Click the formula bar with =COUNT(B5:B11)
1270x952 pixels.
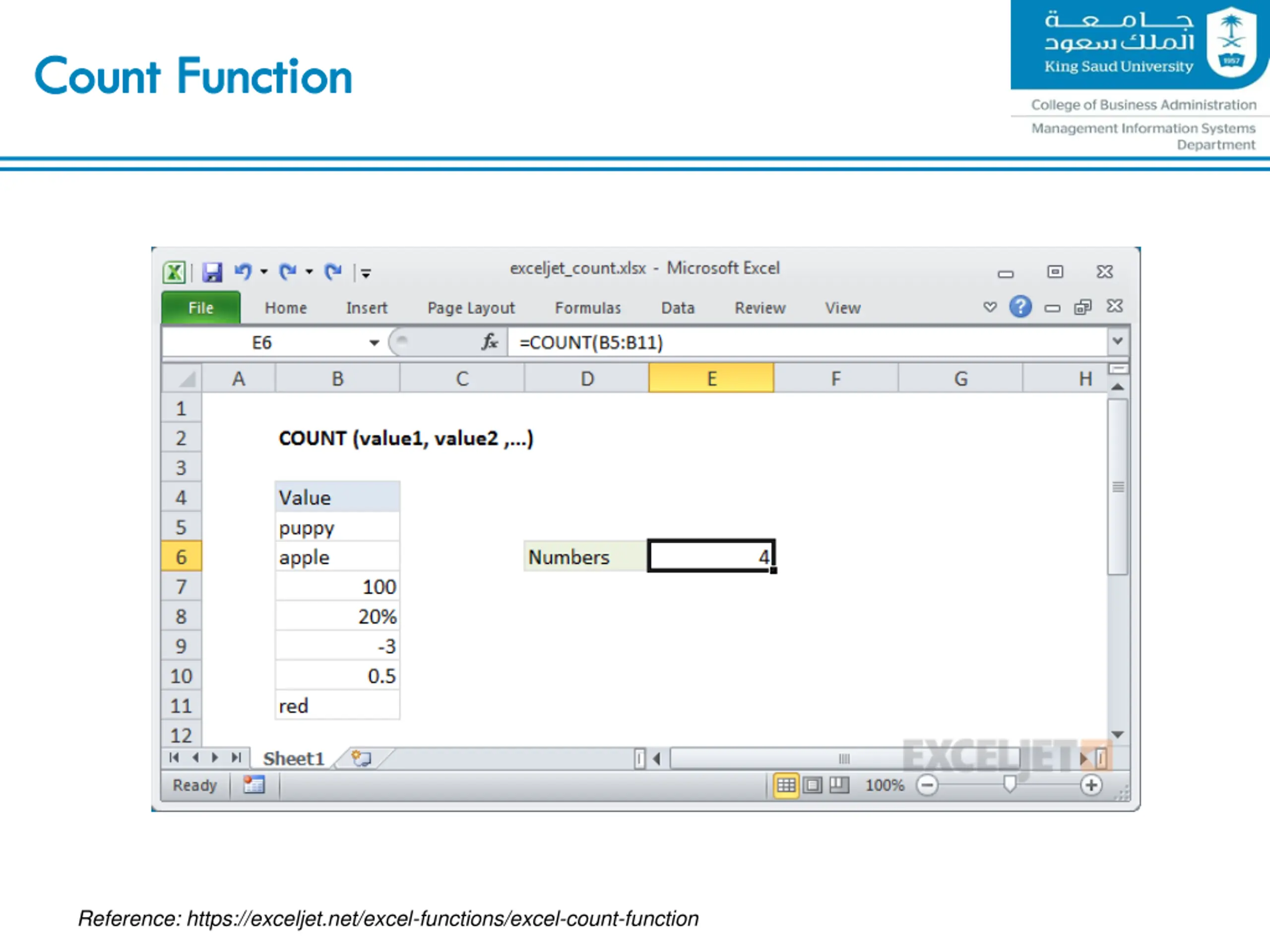pos(807,343)
